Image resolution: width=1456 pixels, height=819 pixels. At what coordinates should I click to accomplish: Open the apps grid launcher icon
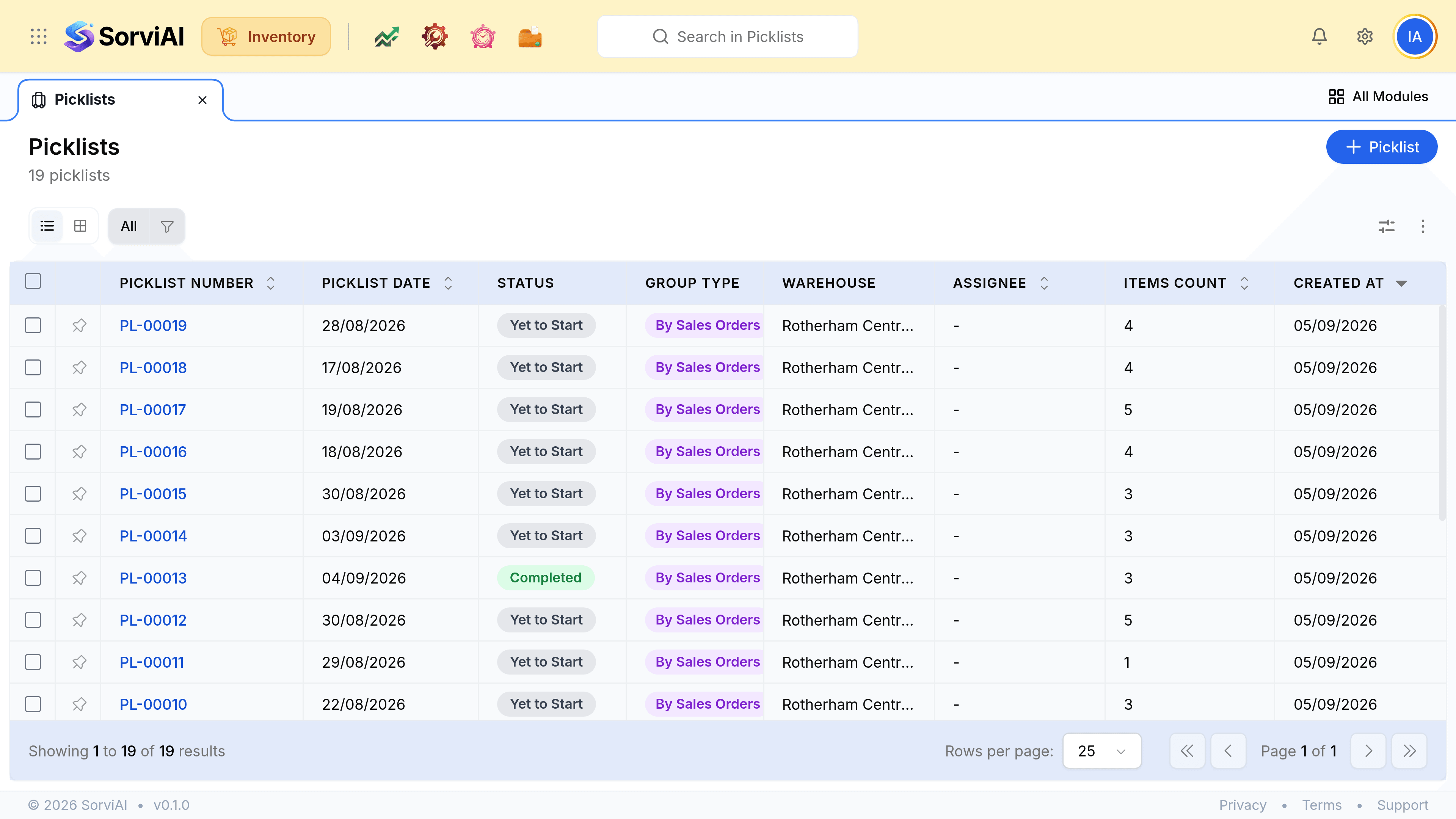pos(38,37)
